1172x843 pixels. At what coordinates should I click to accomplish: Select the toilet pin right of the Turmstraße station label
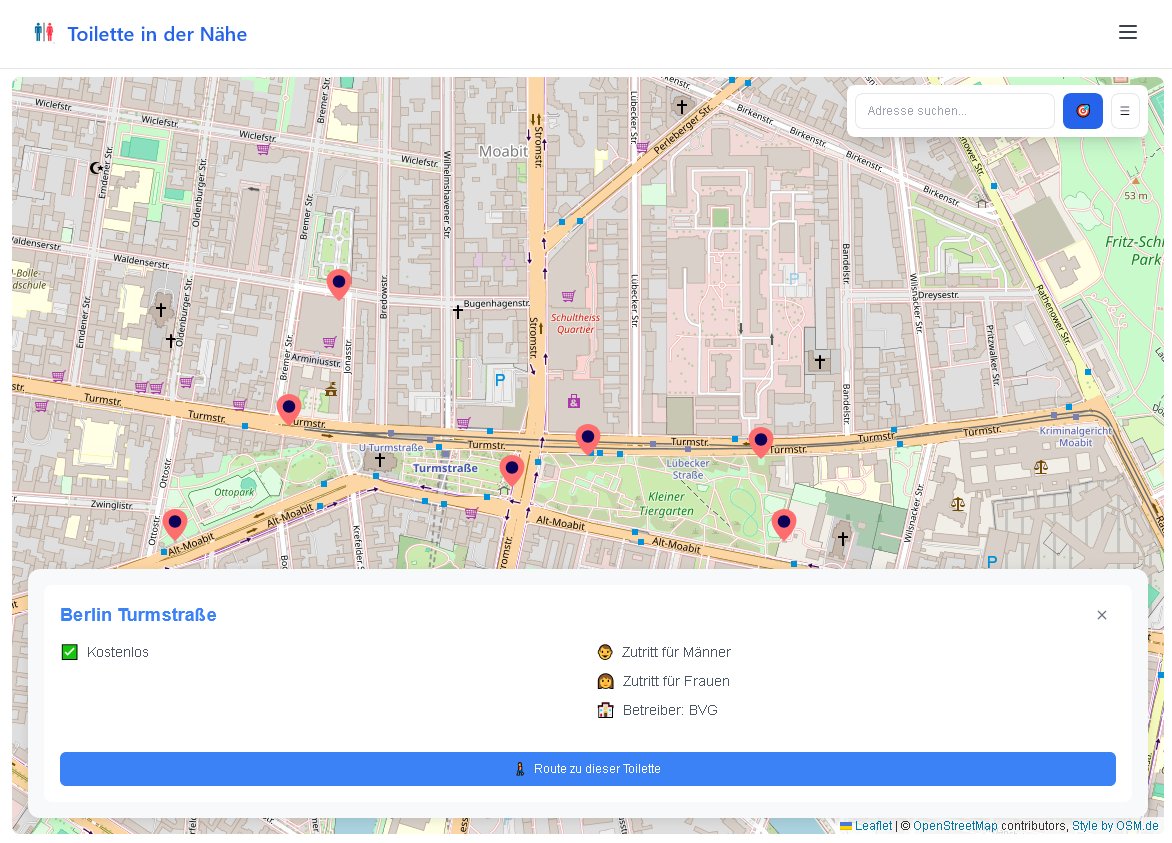(x=511, y=470)
